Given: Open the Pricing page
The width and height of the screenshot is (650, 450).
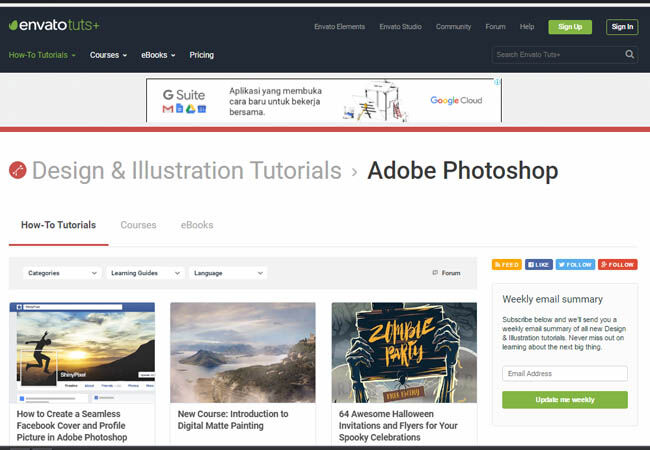Looking at the screenshot, I should point(201,55).
